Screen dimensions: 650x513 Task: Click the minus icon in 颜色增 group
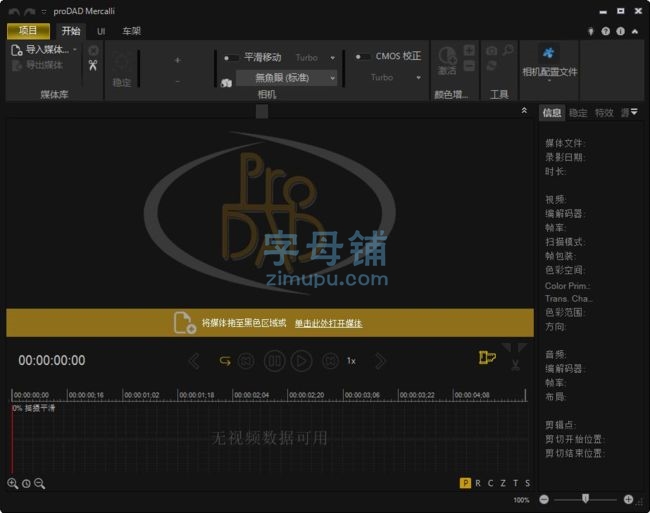(x=469, y=65)
